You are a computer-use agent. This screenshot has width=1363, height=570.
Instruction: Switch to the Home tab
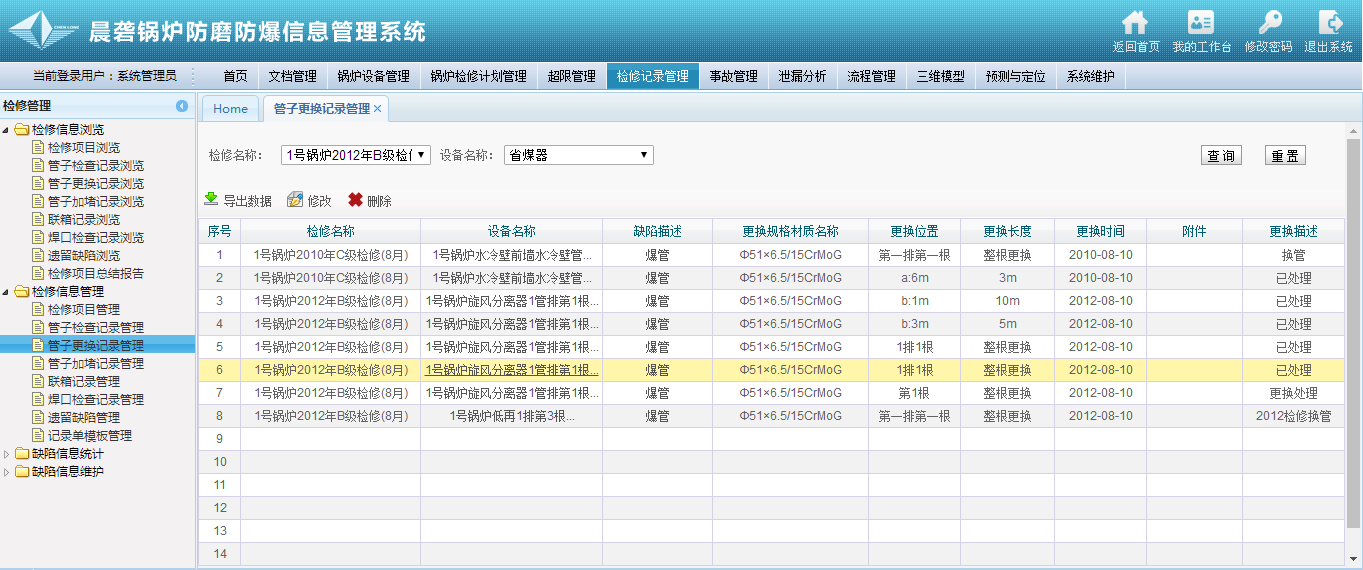click(230, 109)
